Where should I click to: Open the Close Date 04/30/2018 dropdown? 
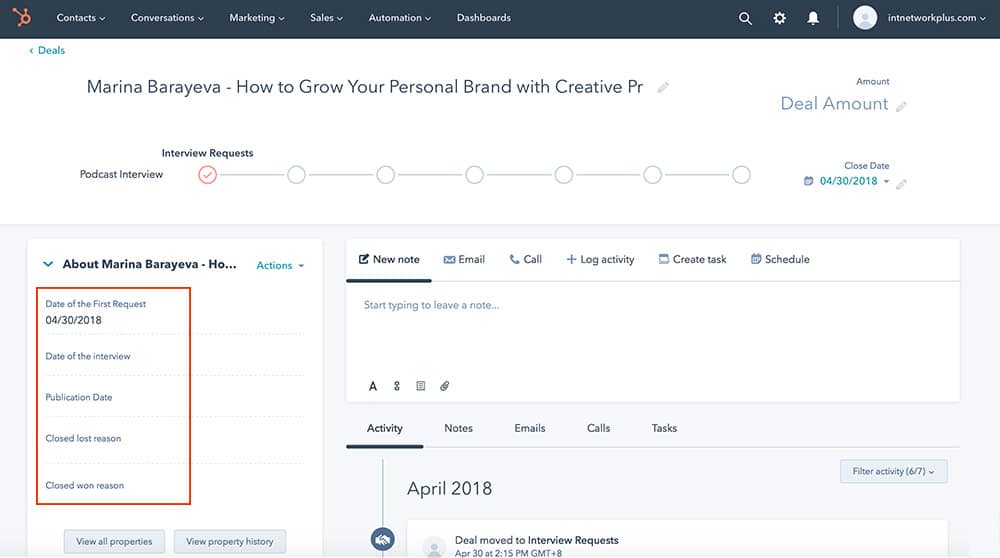click(854, 181)
